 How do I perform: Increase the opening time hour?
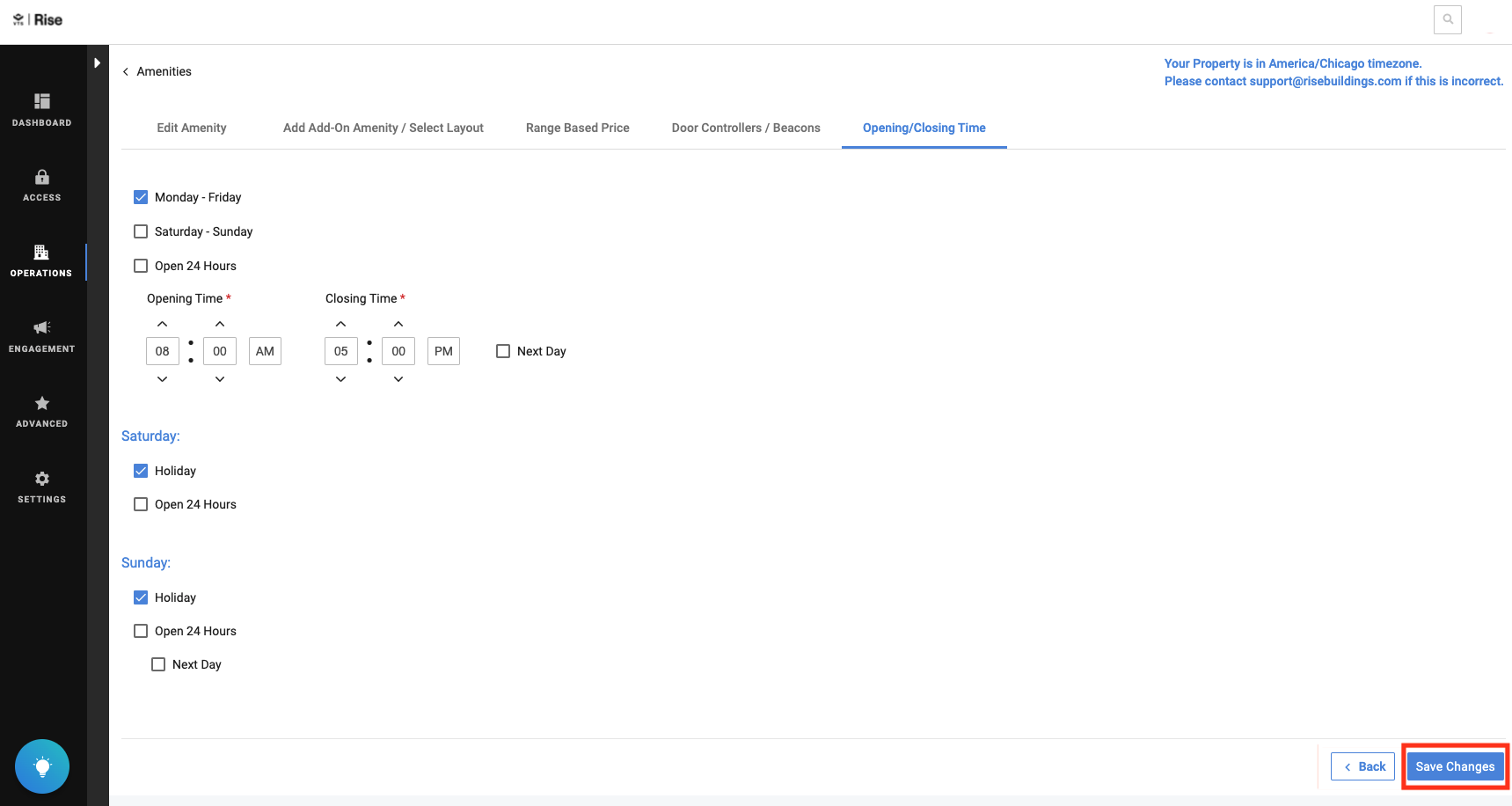(x=163, y=324)
